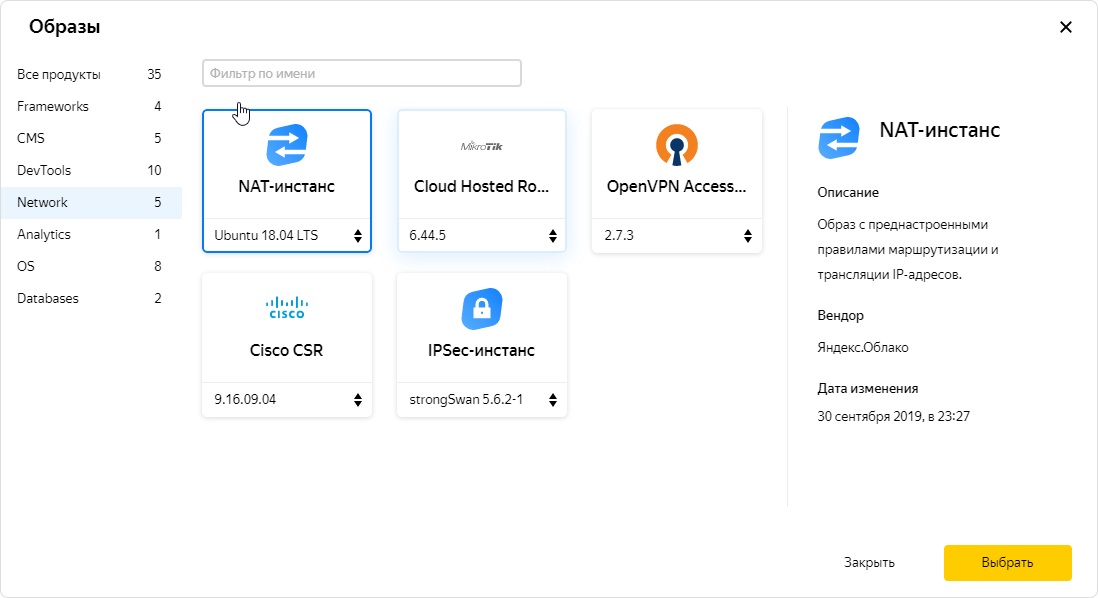The height and width of the screenshot is (598, 1098).
Task: Select the DevTools category
Action: click(90, 170)
